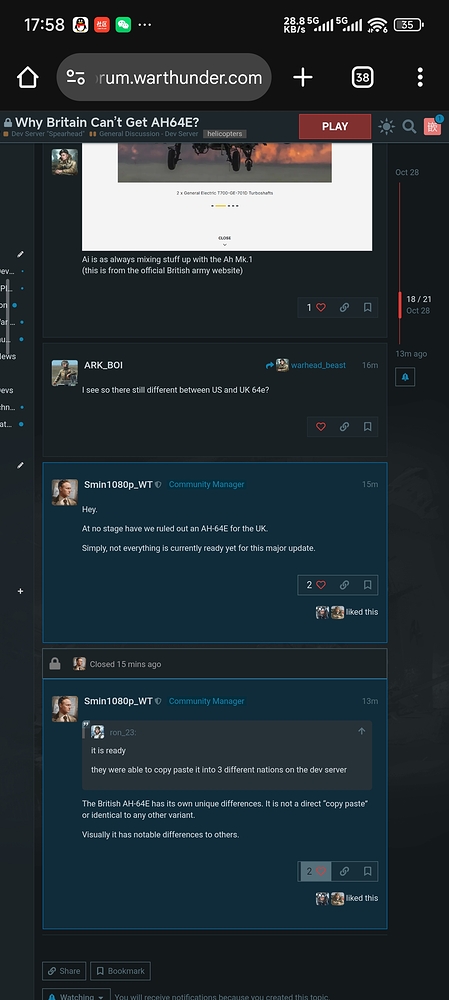
Task: Click the 18 / 21 timeline position
Action: [418, 298]
